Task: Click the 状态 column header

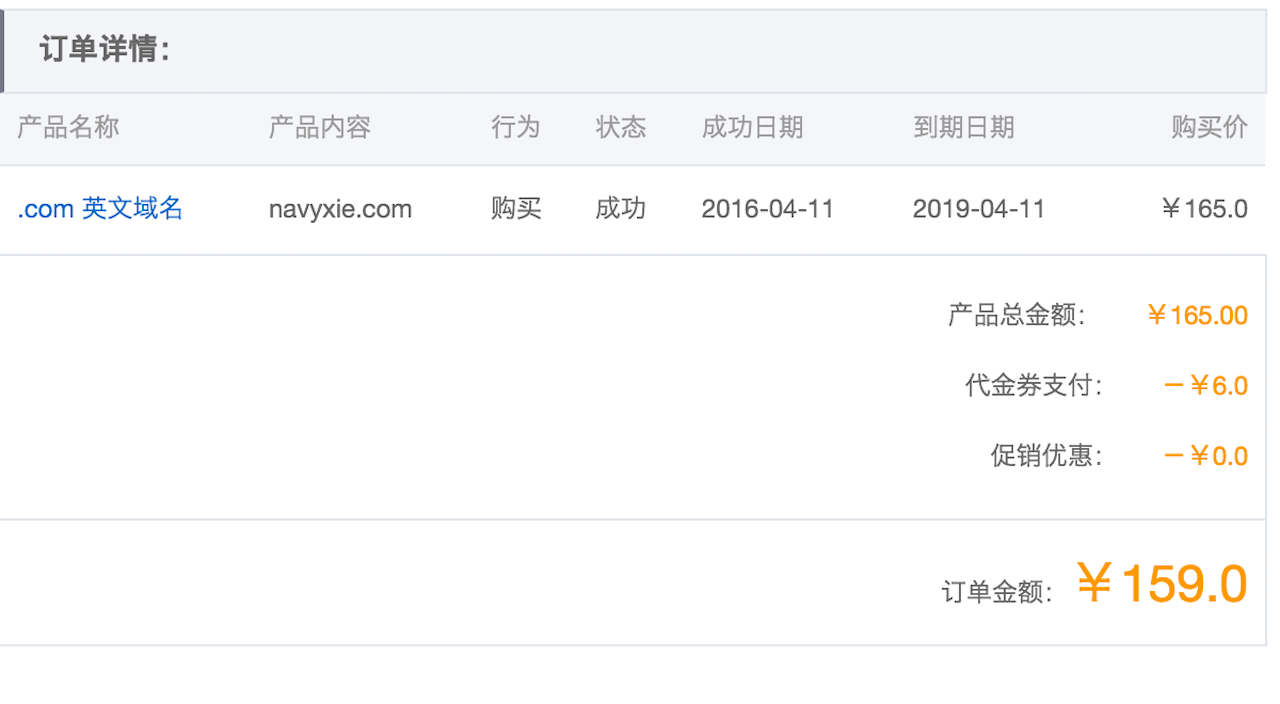Action: point(621,127)
